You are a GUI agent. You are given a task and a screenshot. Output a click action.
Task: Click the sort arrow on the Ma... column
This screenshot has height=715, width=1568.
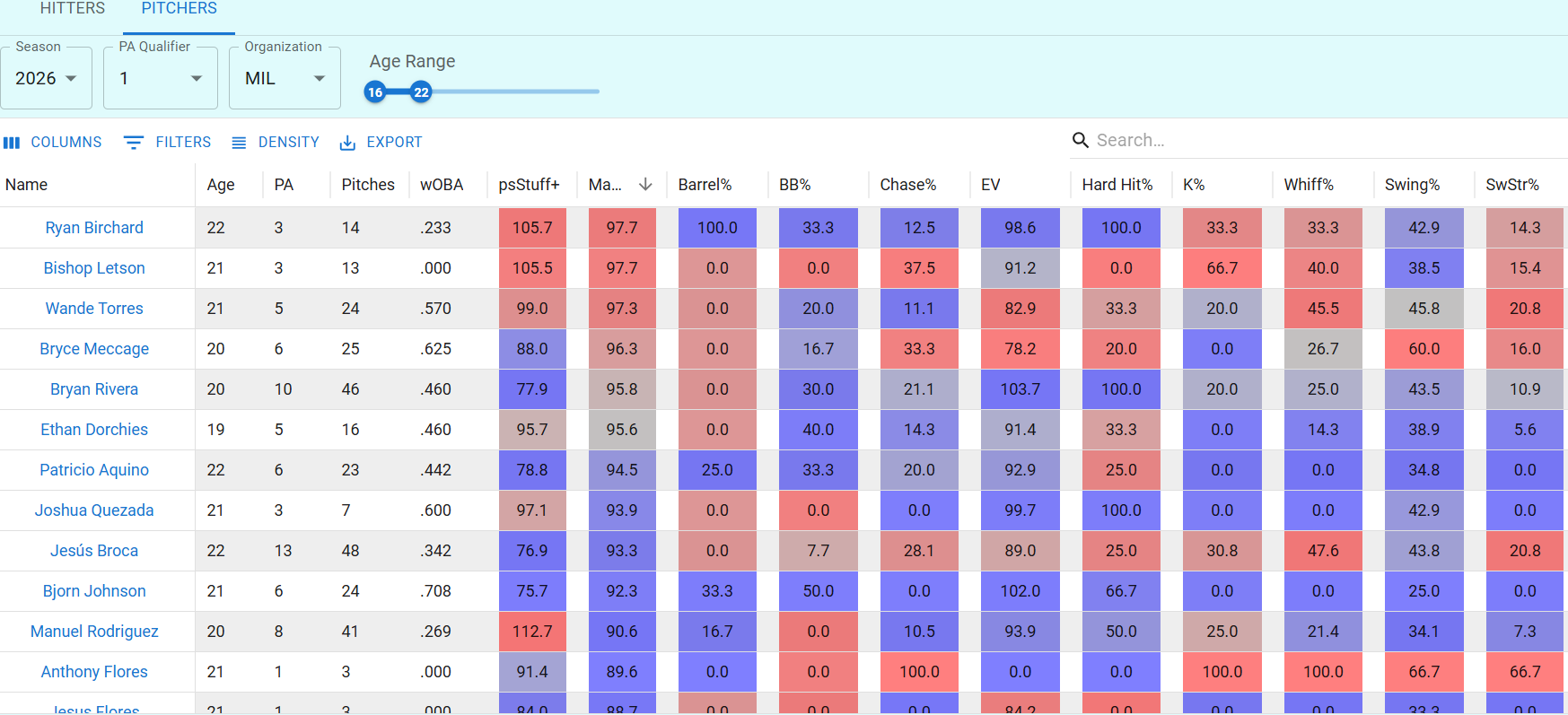[x=644, y=184]
